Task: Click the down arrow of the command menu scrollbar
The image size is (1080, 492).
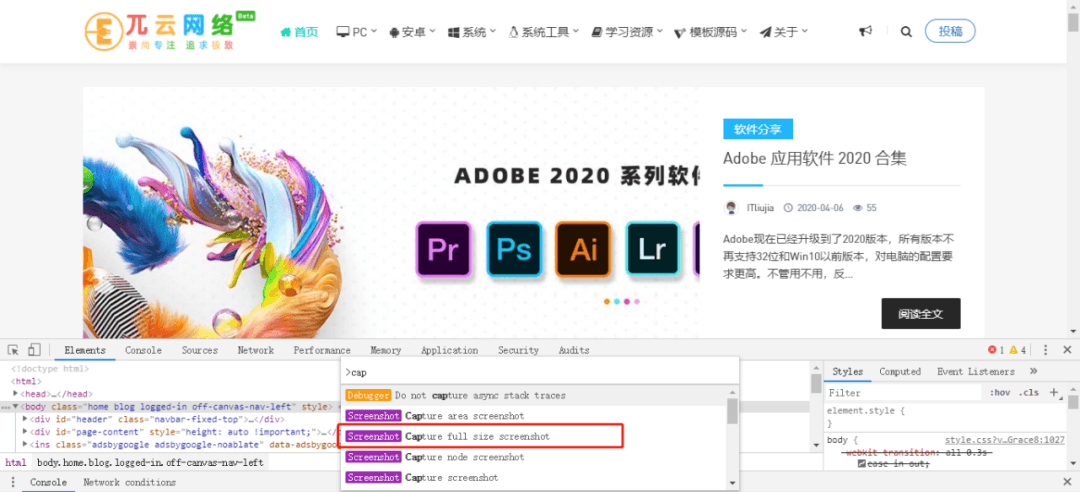Action: coord(732,483)
